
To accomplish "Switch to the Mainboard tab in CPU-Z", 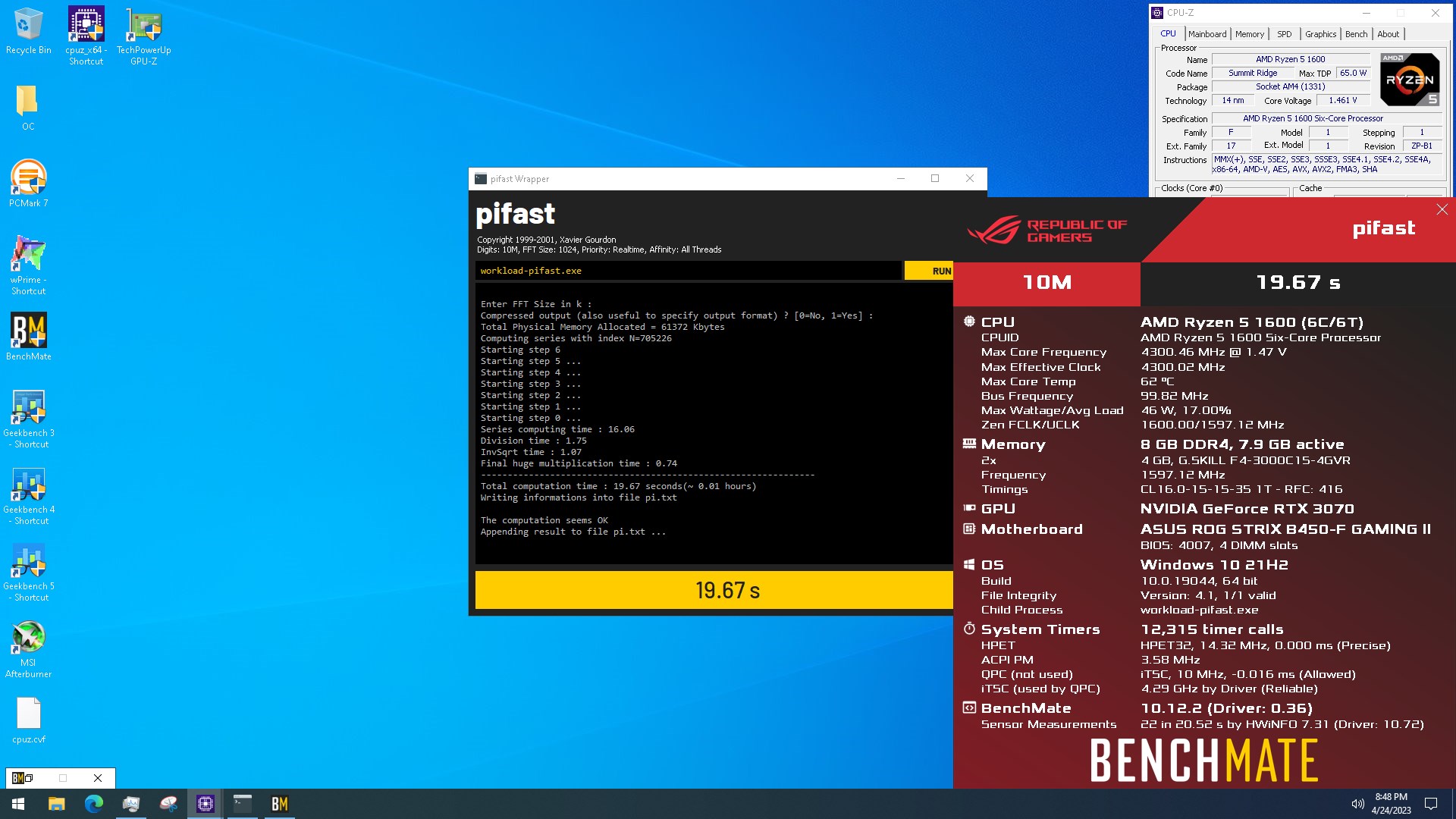I will click(x=1207, y=34).
